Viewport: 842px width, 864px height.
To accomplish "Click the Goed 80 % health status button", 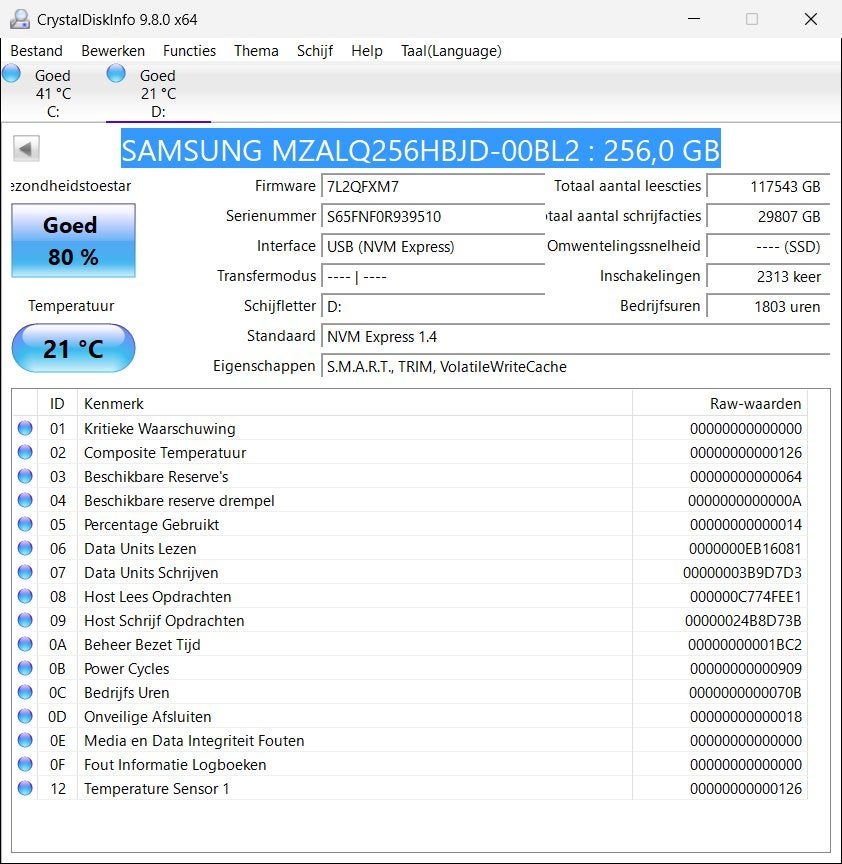I will tap(73, 240).
